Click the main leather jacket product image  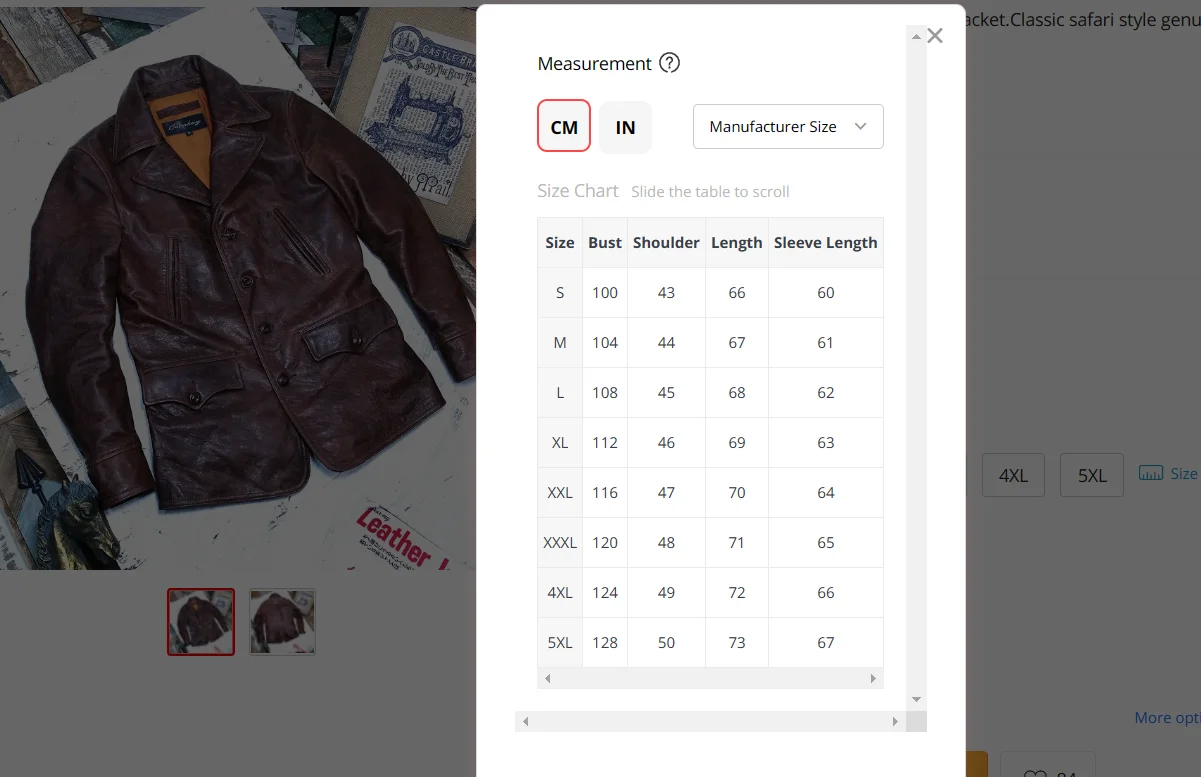pos(238,290)
